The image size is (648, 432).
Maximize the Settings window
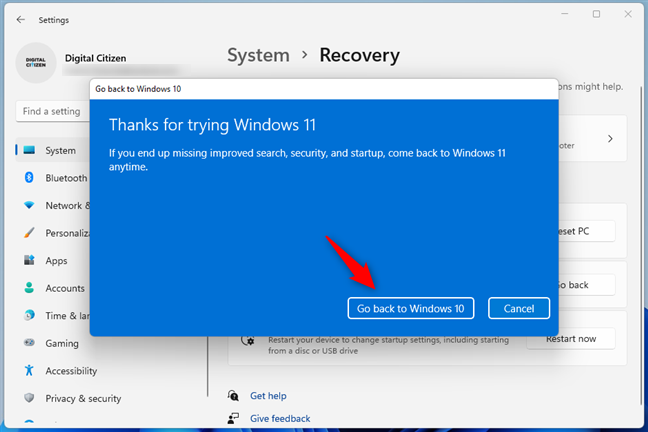tap(596, 14)
